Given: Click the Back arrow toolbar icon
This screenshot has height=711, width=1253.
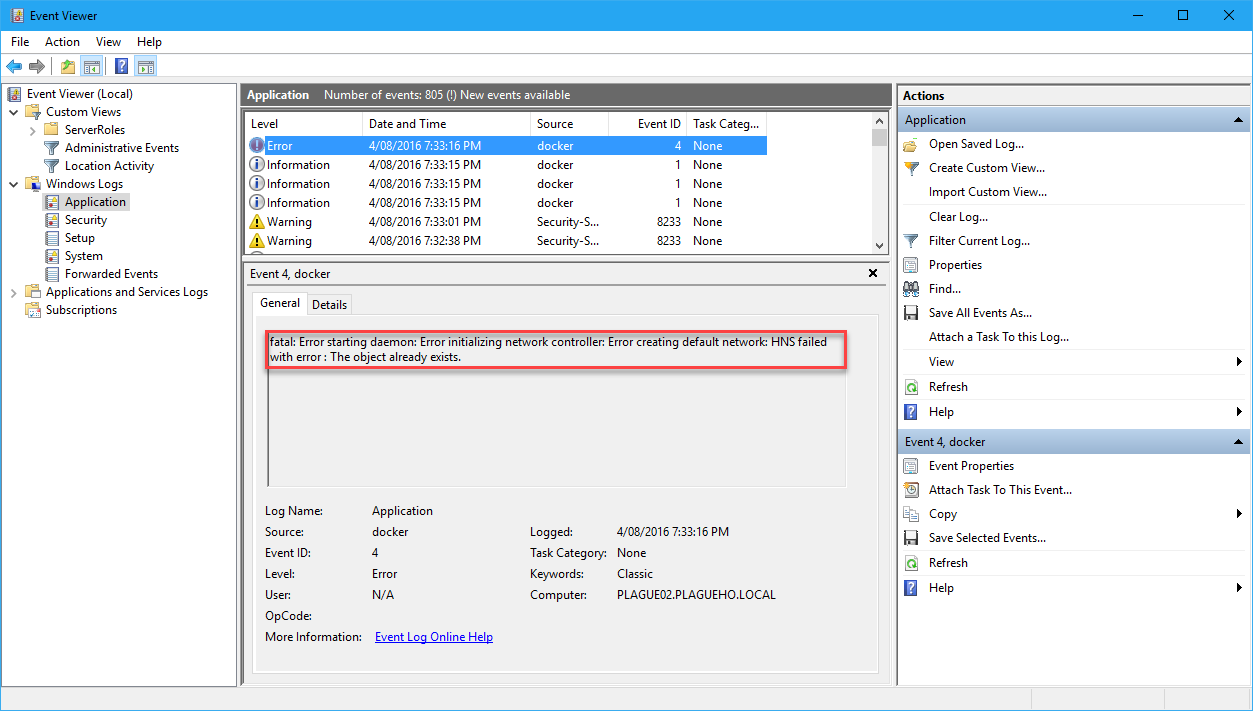Looking at the screenshot, I should [x=14, y=67].
